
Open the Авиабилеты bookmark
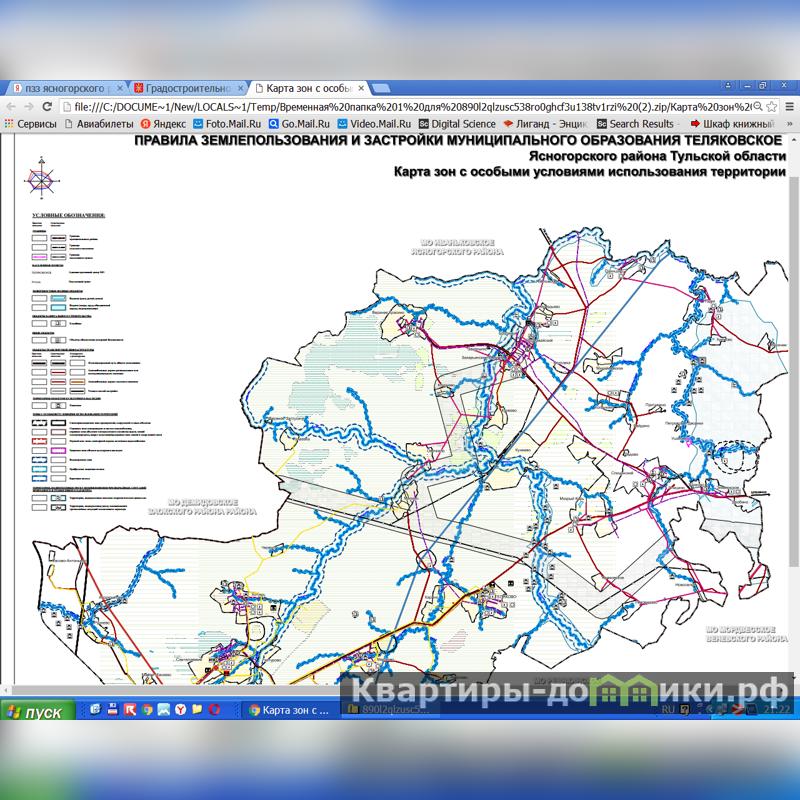(98, 124)
